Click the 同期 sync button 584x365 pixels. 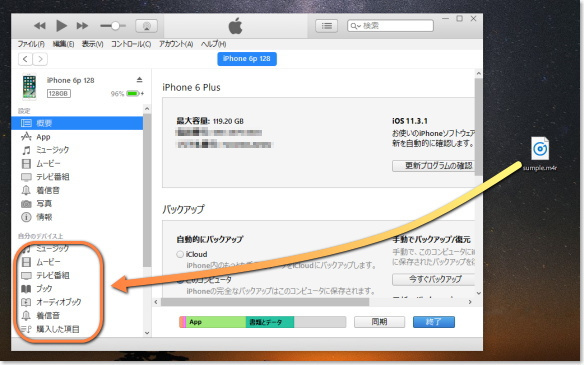point(379,322)
